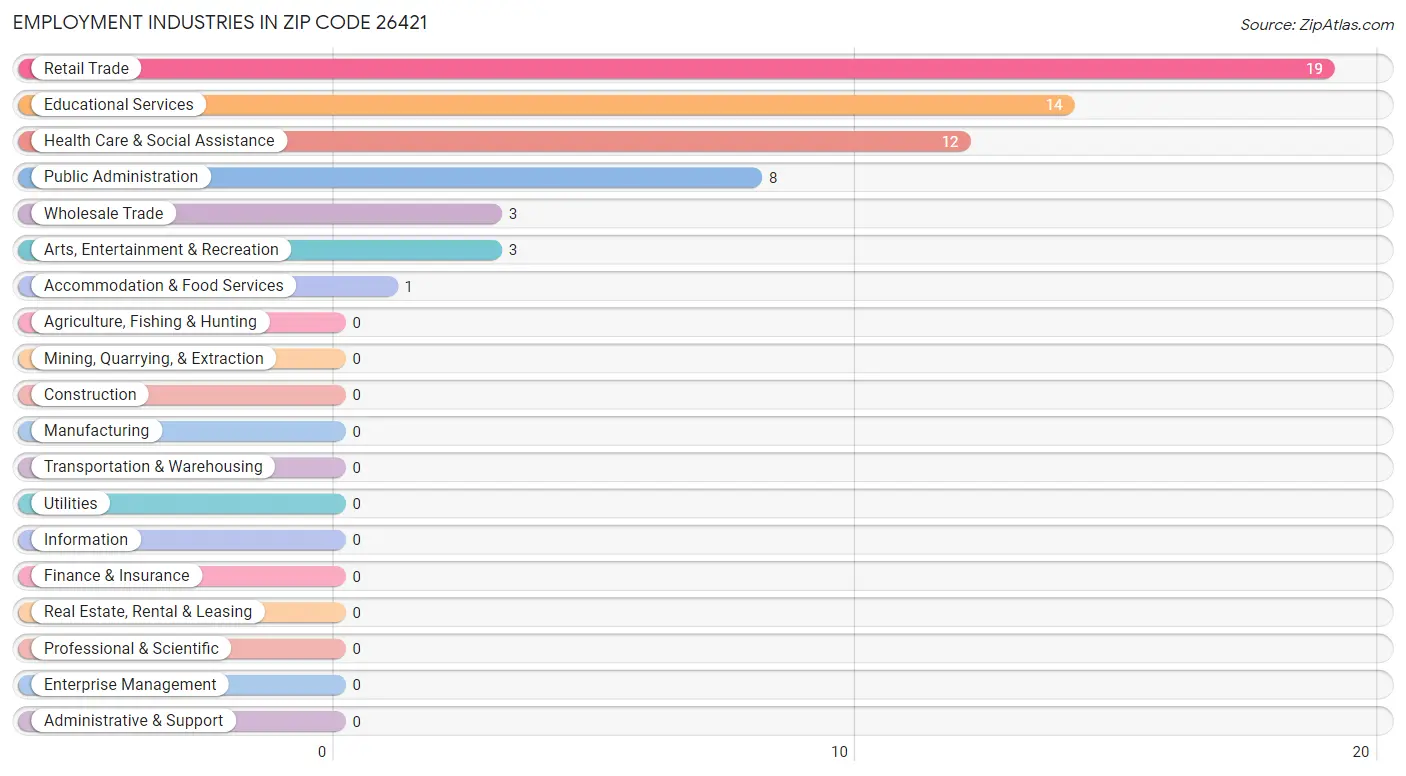The width and height of the screenshot is (1406, 776).
Task: Select the Construction label
Action: (x=90, y=394)
